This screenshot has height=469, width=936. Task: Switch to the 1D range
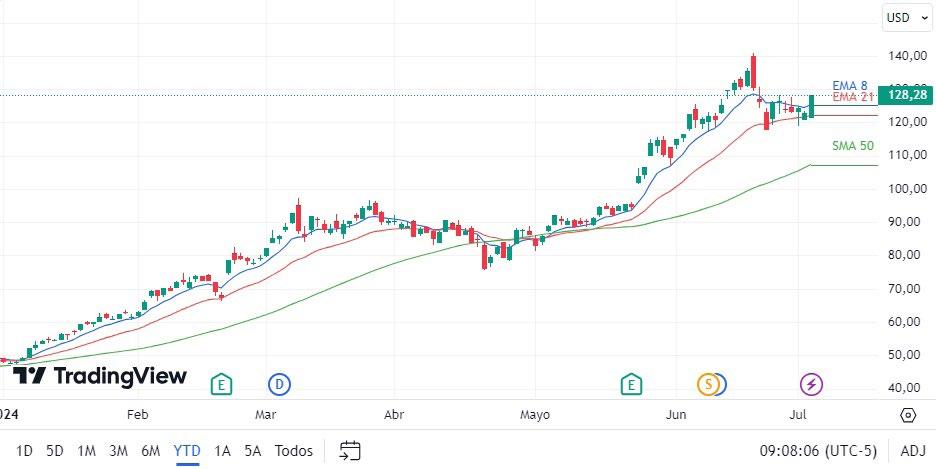[24, 451]
